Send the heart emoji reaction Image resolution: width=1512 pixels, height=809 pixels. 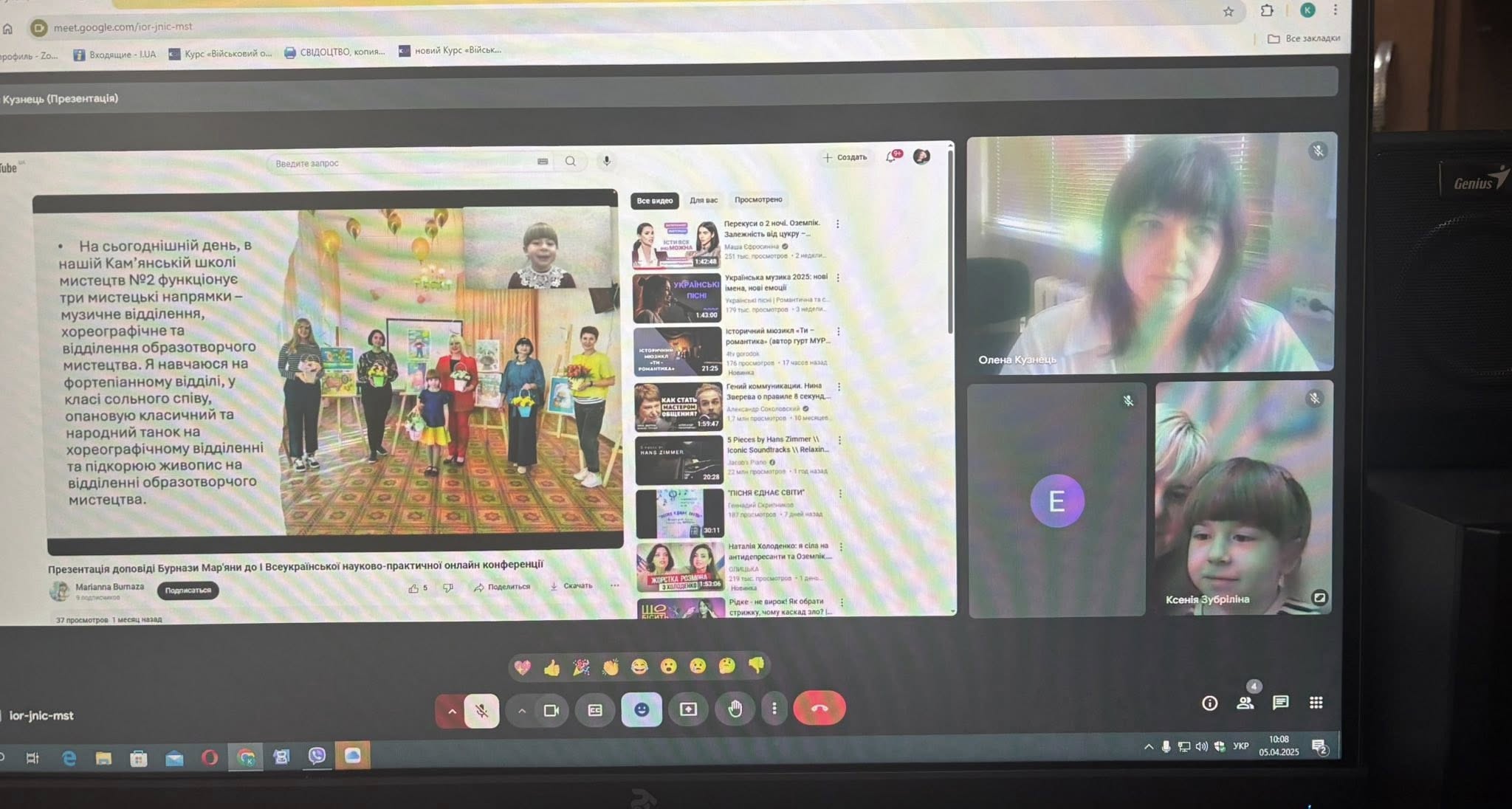523,668
